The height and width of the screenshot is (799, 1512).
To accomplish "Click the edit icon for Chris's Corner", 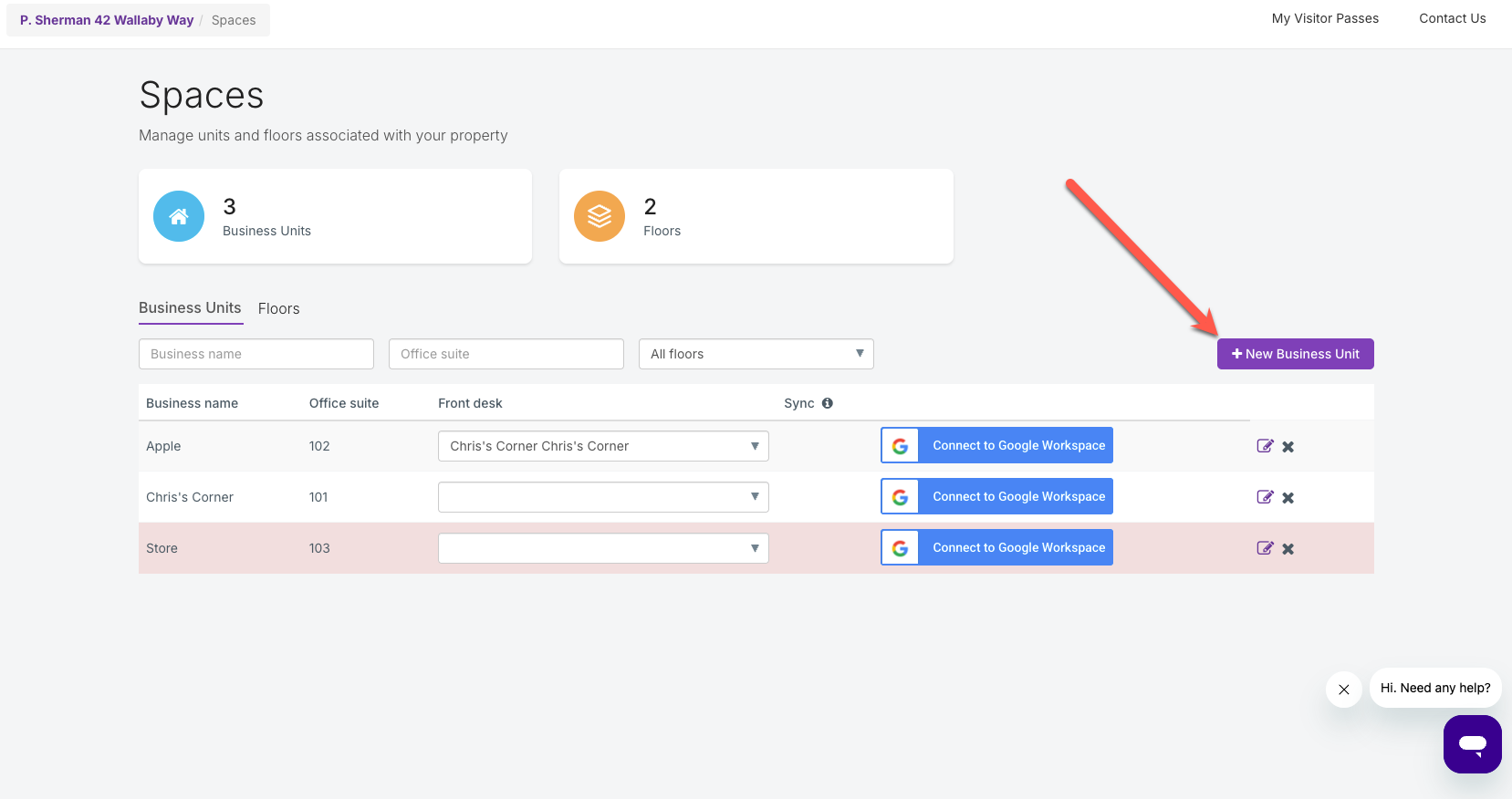I will (x=1264, y=497).
